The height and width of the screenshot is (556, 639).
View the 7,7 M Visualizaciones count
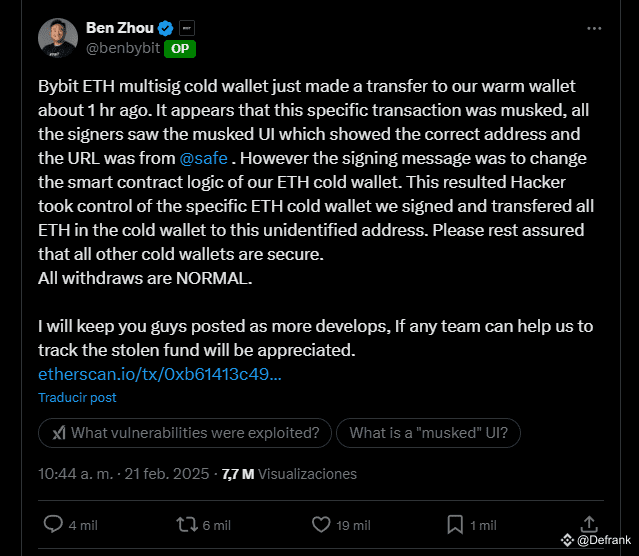289,473
